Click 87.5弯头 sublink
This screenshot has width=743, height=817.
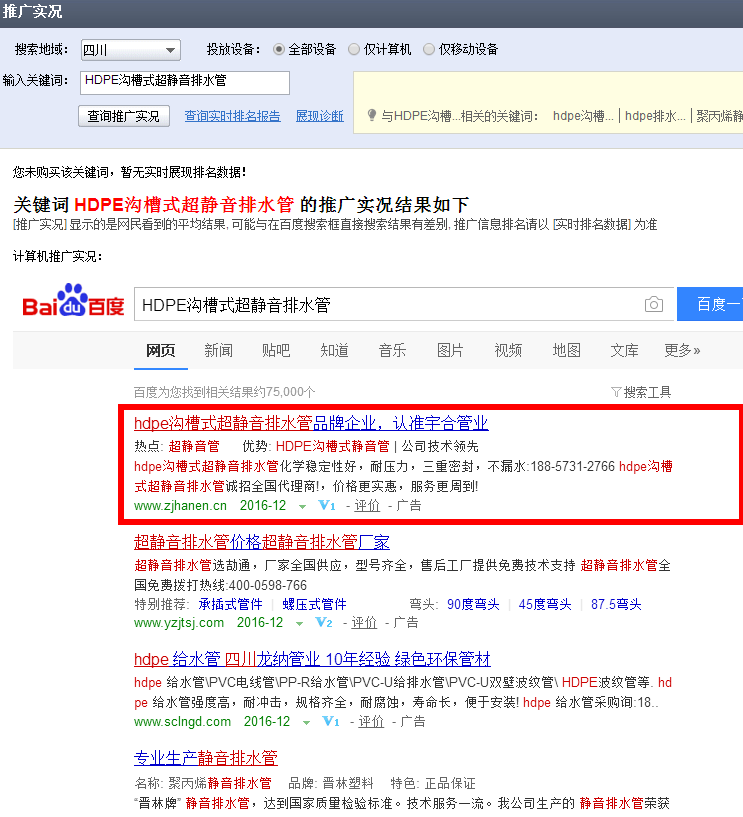coord(616,604)
